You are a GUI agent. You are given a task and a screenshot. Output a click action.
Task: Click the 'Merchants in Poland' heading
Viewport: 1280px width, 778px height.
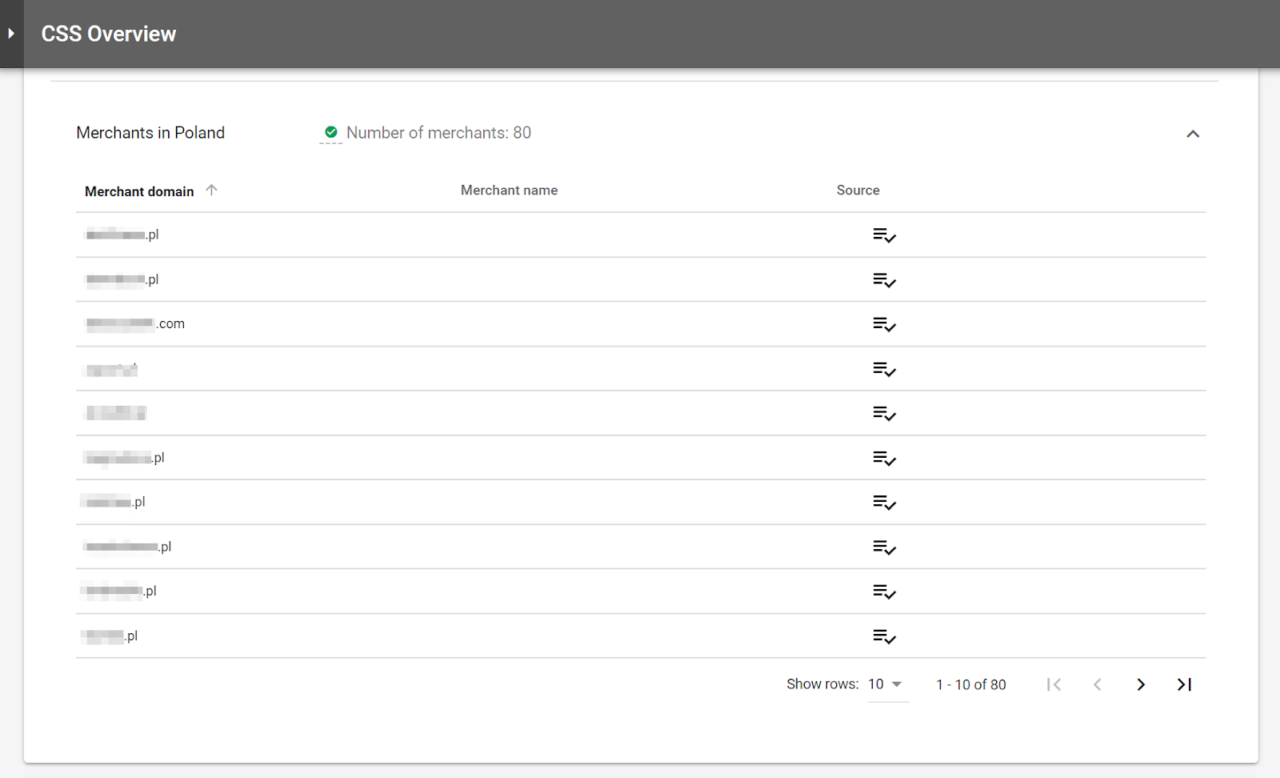150,132
